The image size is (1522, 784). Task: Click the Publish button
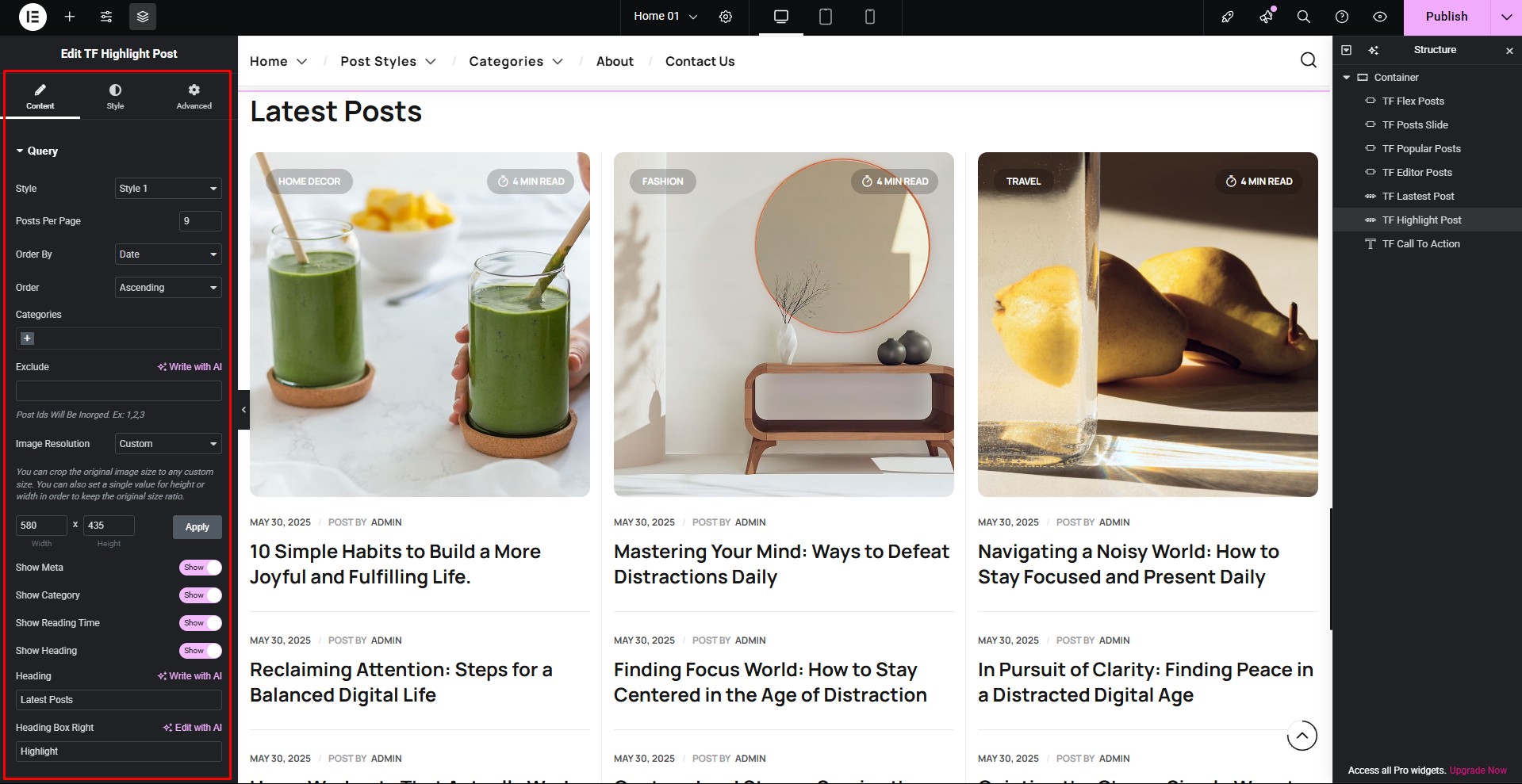click(x=1447, y=17)
